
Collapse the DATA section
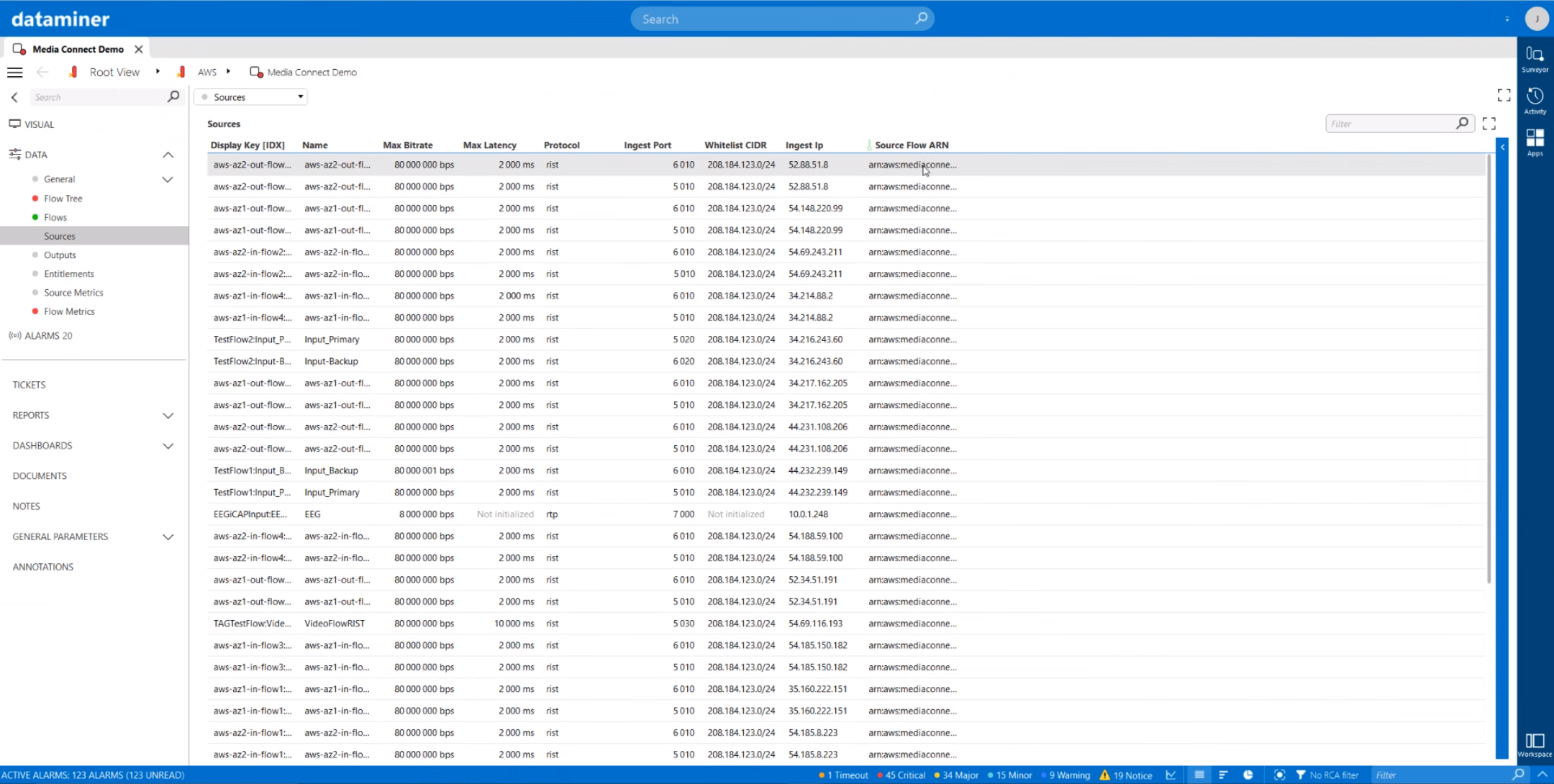pyautogui.click(x=168, y=155)
